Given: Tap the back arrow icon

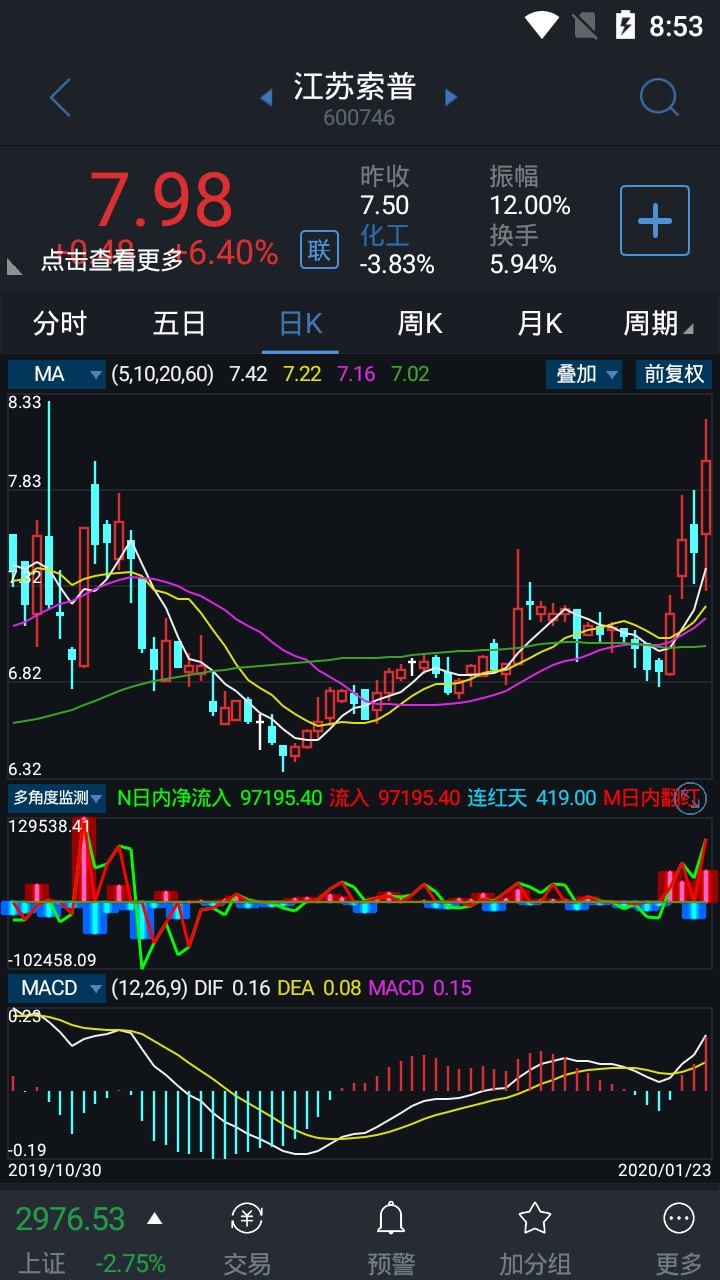Looking at the screenshot, I should coord(60,98).
